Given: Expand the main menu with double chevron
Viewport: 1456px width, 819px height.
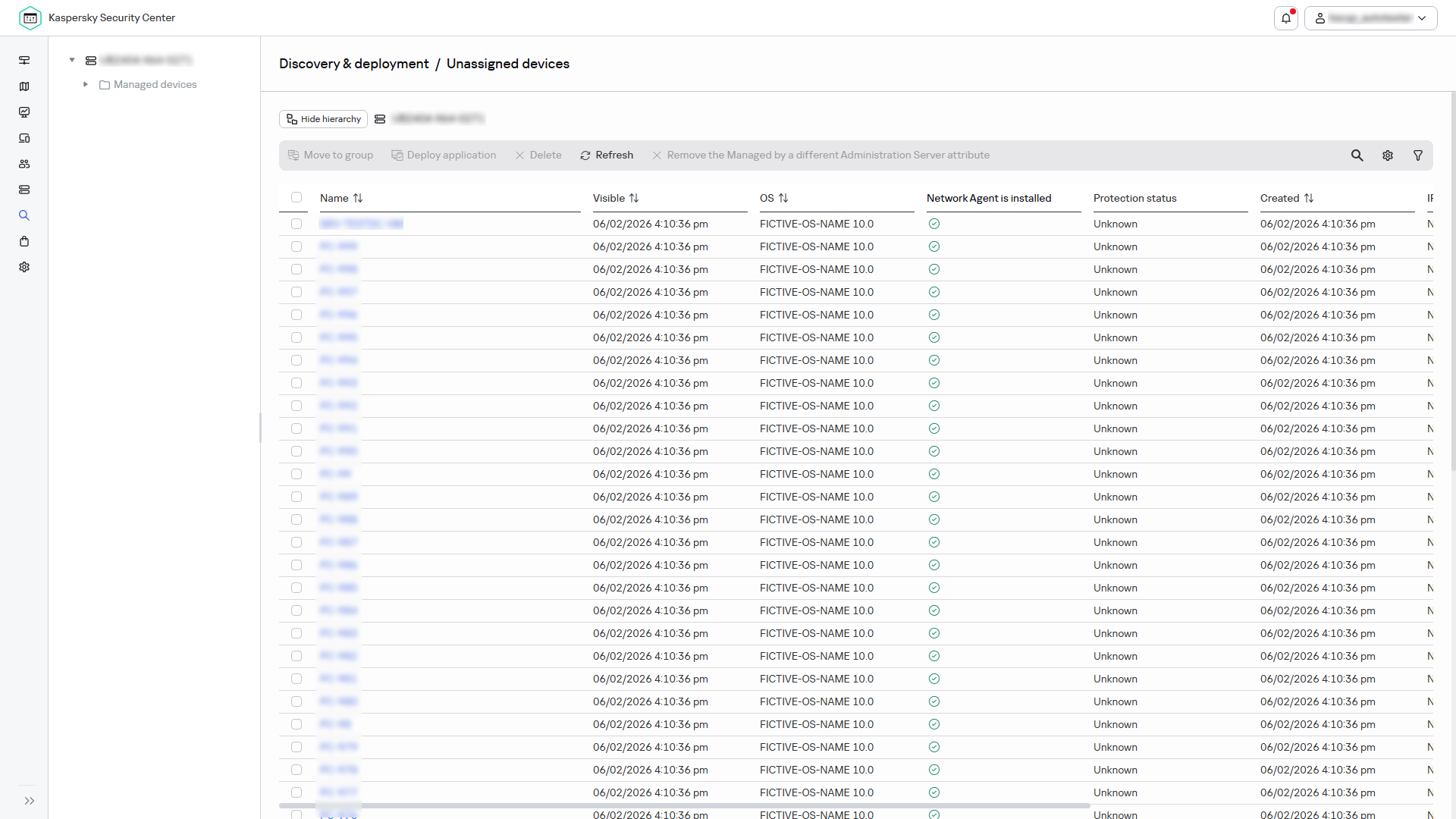Looking at the screenshot, I should (30, 801).
